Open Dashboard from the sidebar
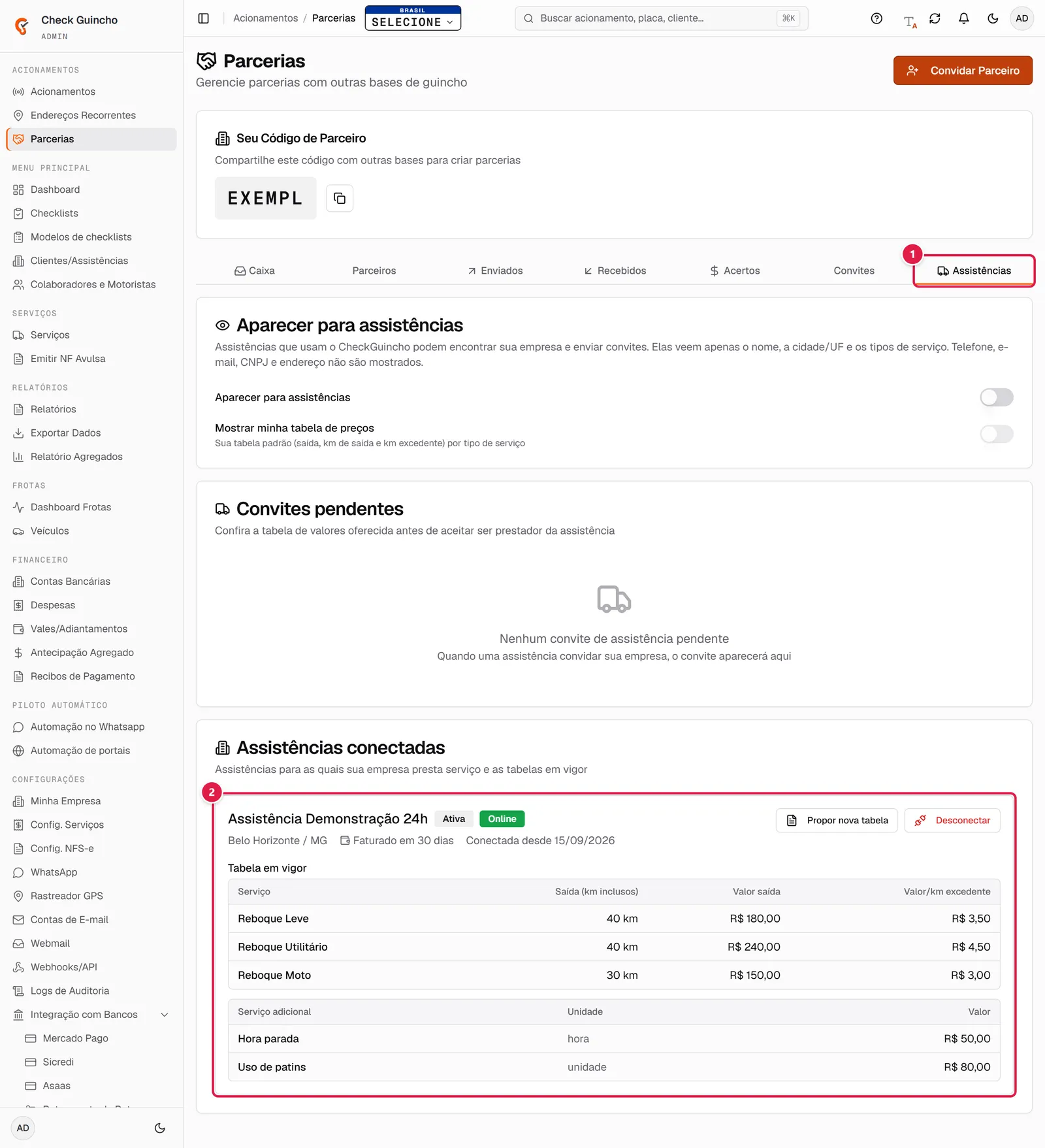The width and height of the screenshot is (1045, 1148). (91, 189)
